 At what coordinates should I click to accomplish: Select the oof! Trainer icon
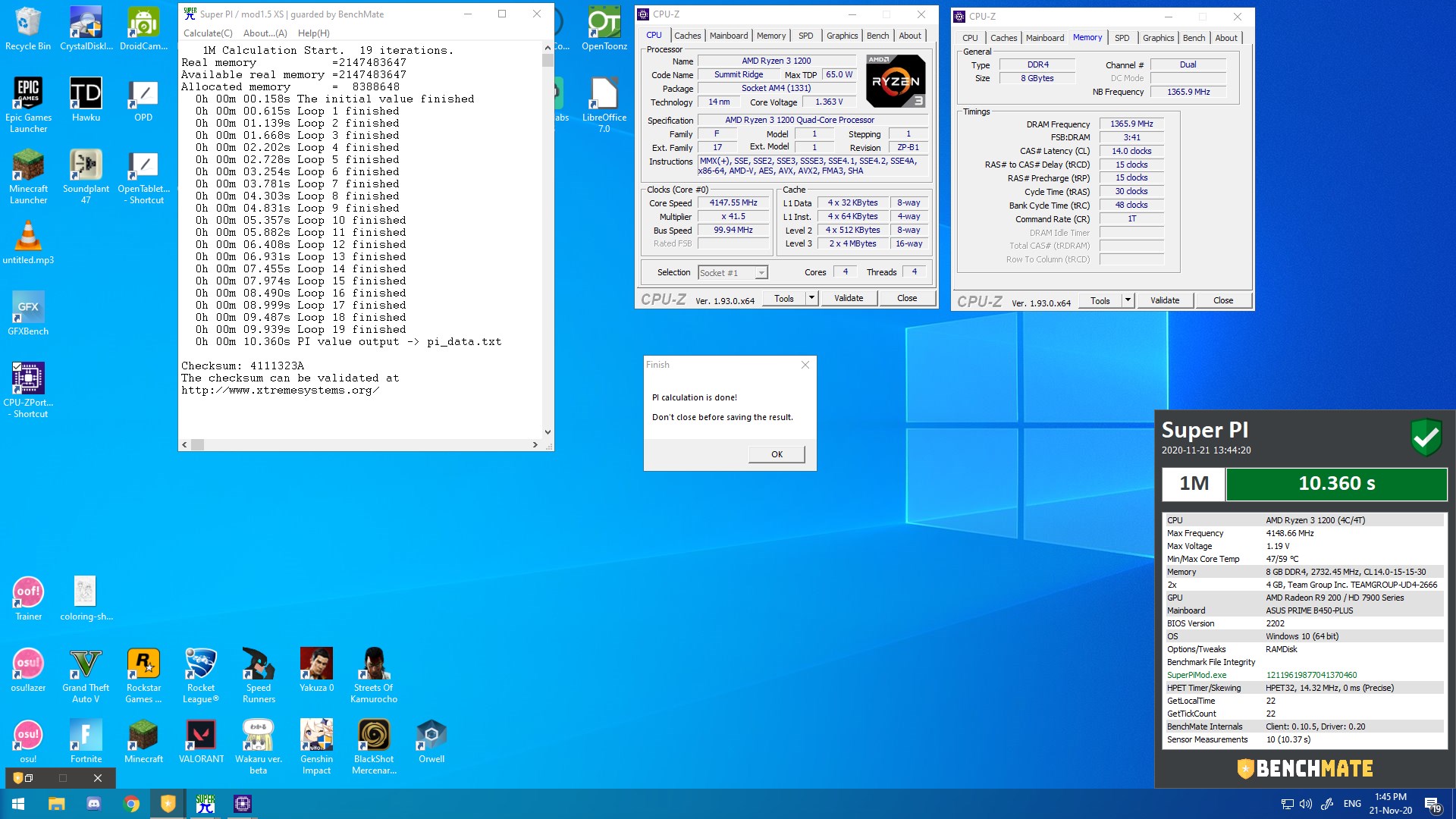click(x=28, y=598)
